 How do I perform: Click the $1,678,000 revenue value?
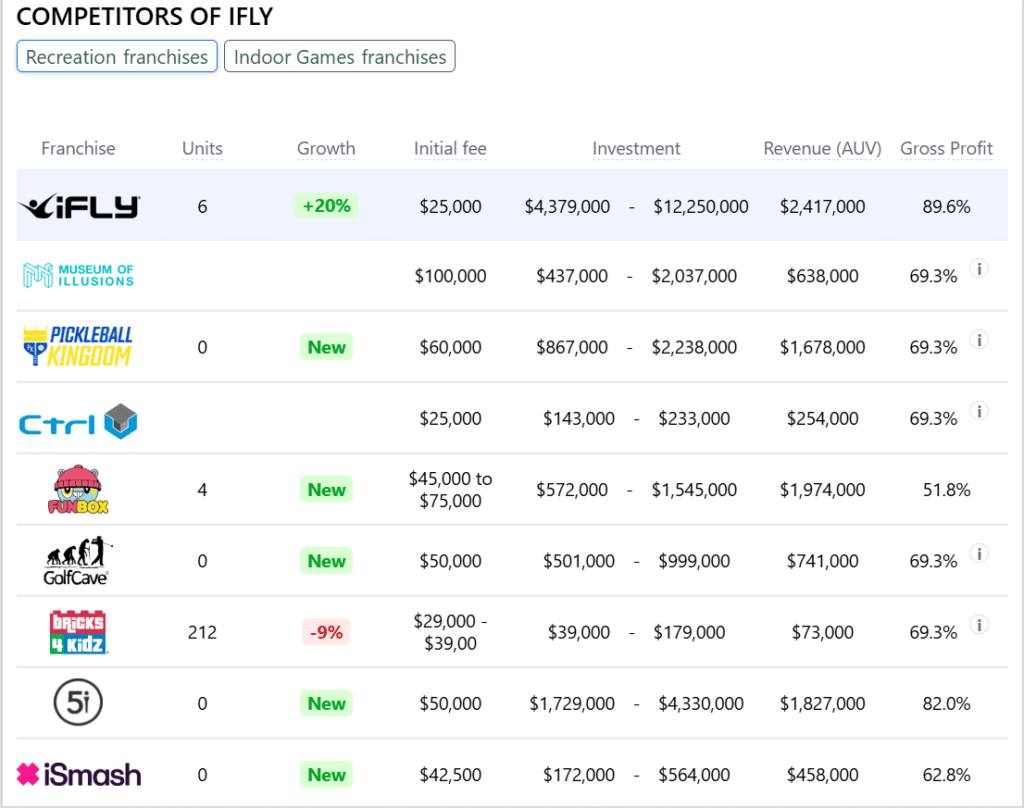[x=822, y=347]
